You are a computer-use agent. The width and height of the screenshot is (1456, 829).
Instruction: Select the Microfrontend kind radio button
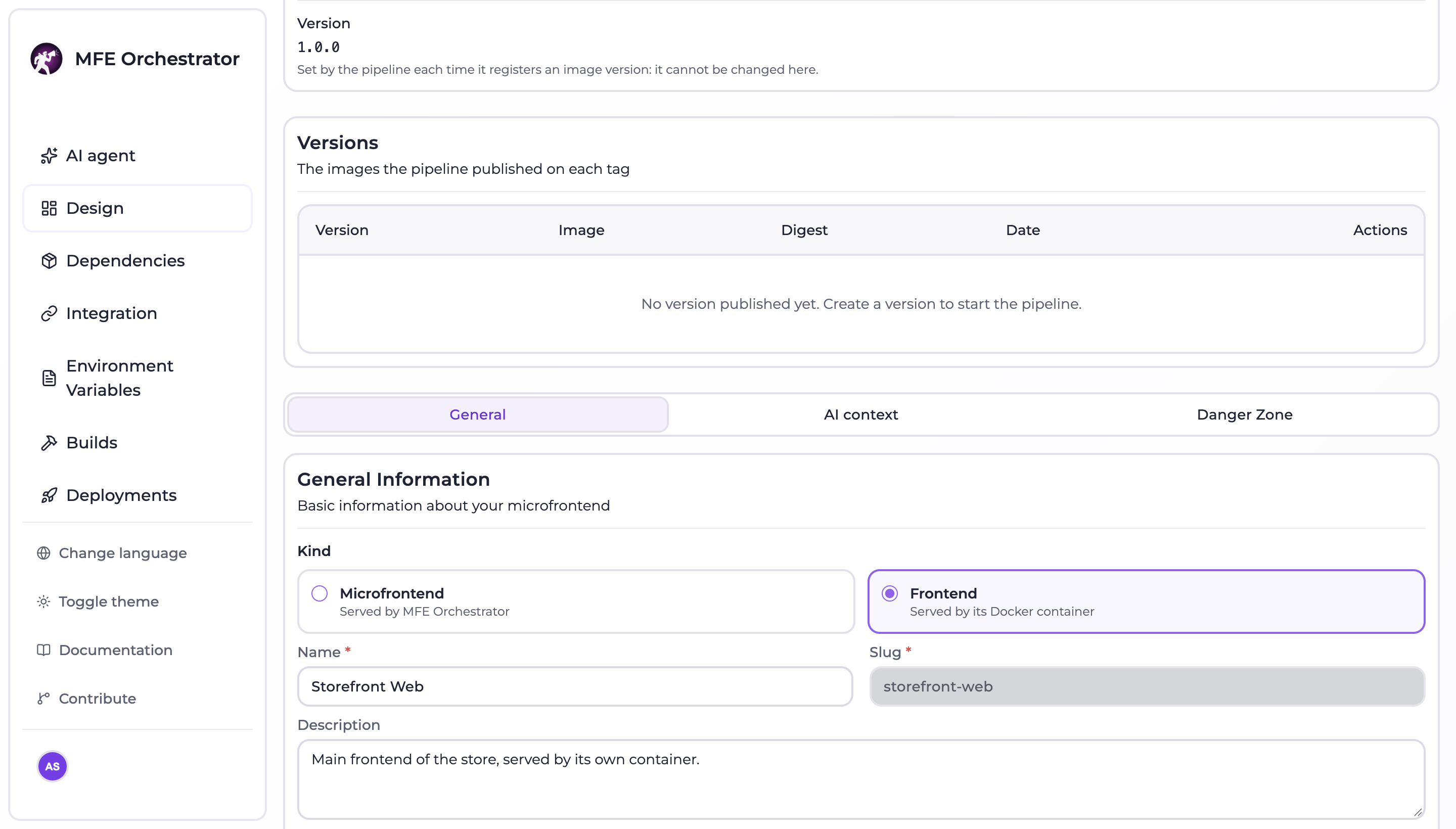pyautogui.click(x=320, y=593)
